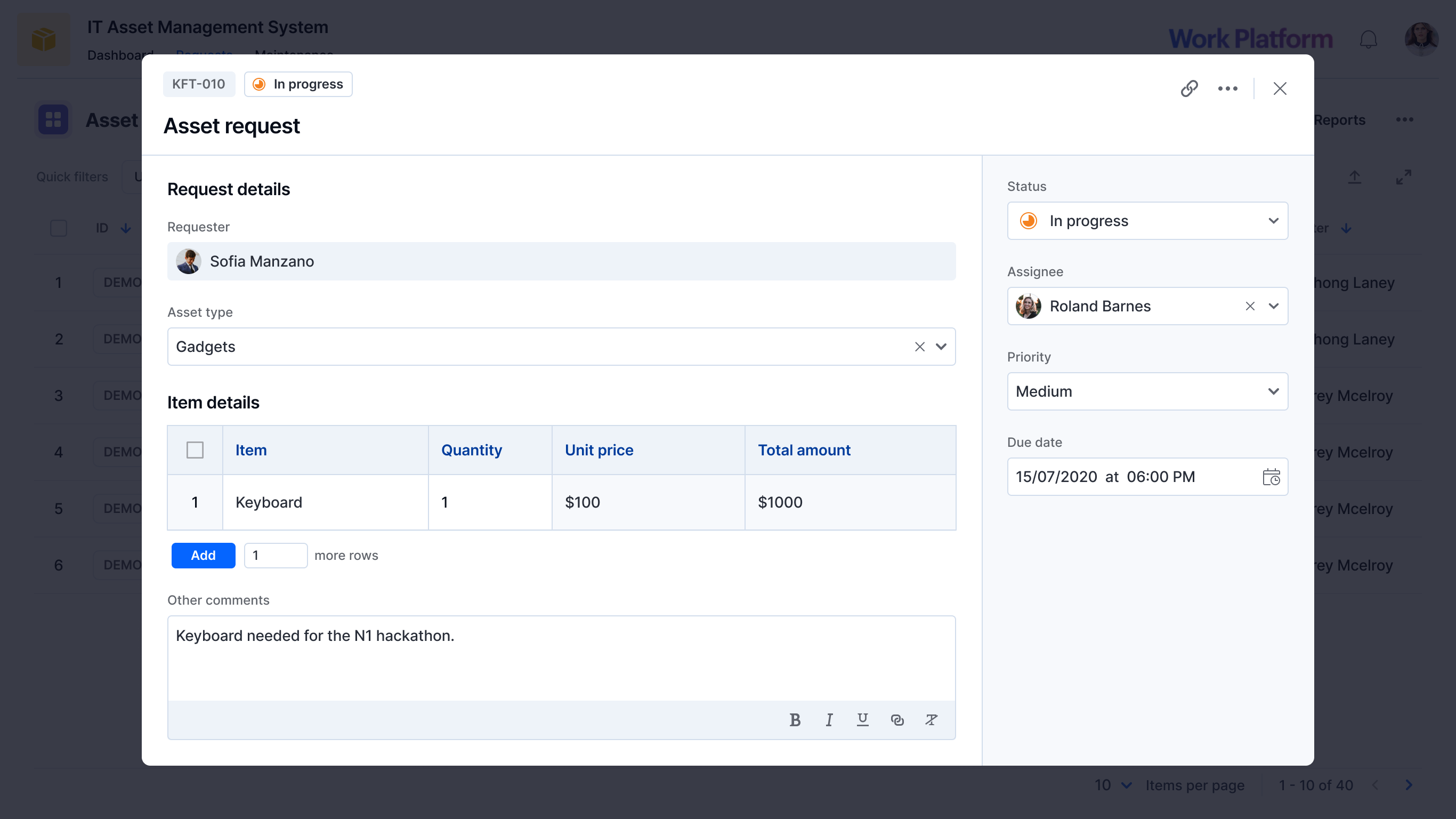Viewport: 1456px width, 819px height.
Task: Open background page more options dots
Action: point(1404,119)
